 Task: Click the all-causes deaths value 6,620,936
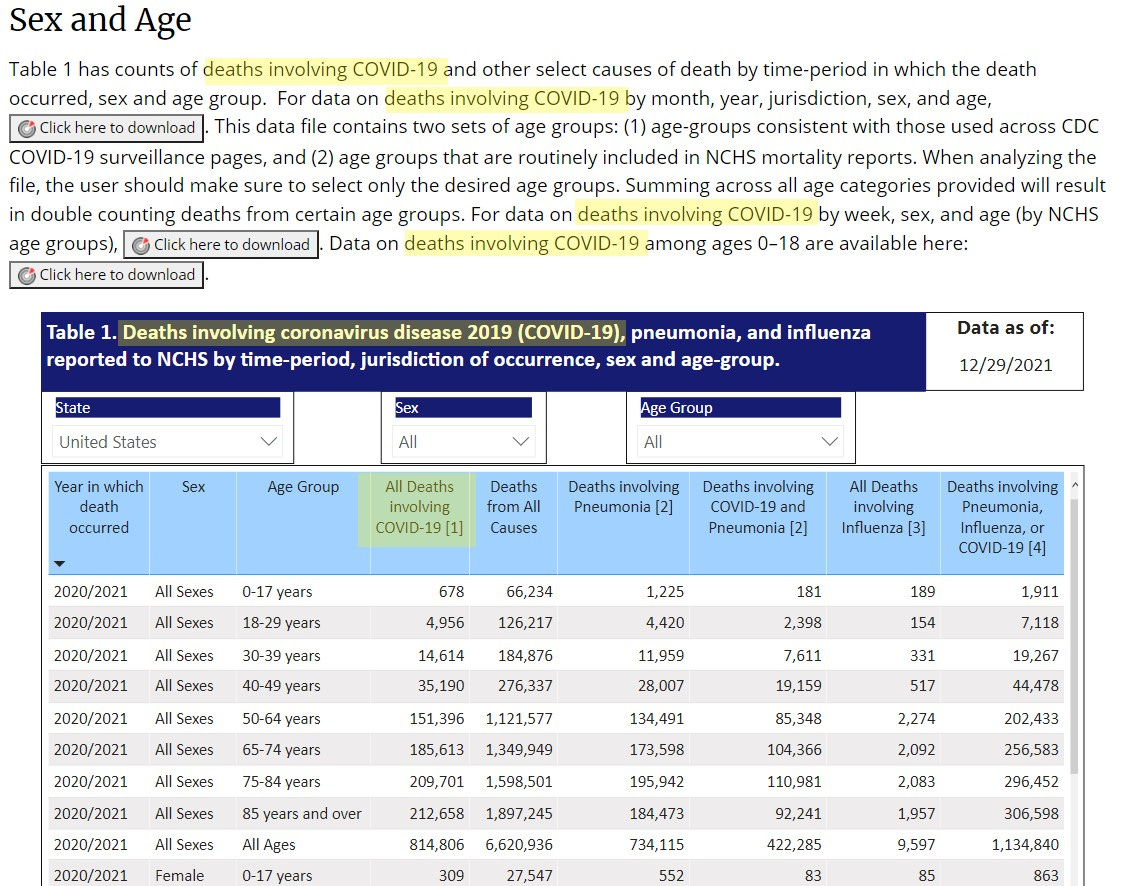[519, 845]
